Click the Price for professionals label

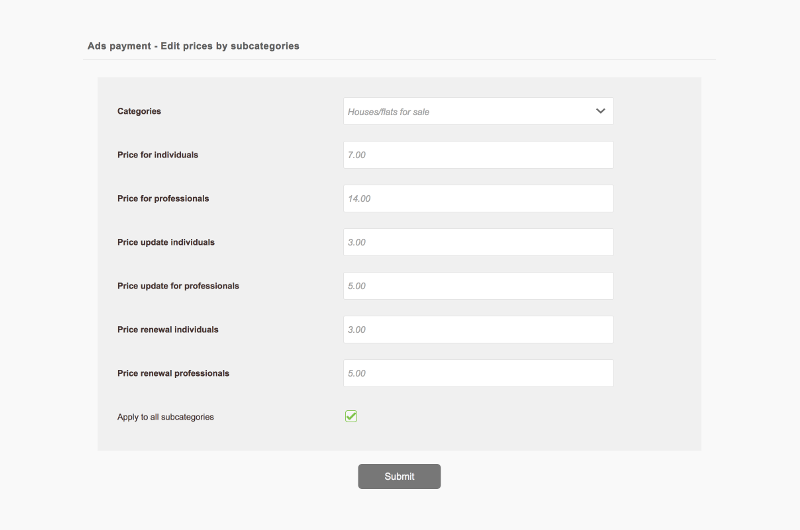(x=163, y=199)
